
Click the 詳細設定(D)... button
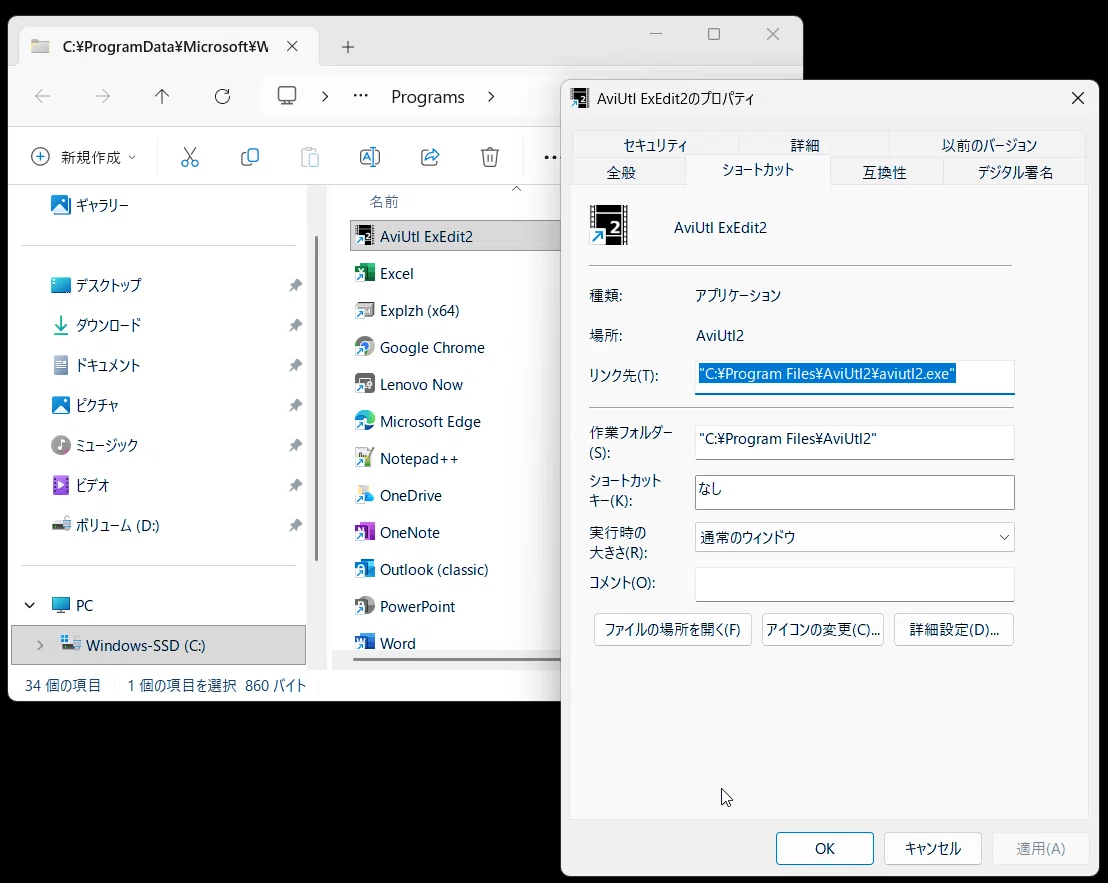pyautogui.click(x=954, y=629)
